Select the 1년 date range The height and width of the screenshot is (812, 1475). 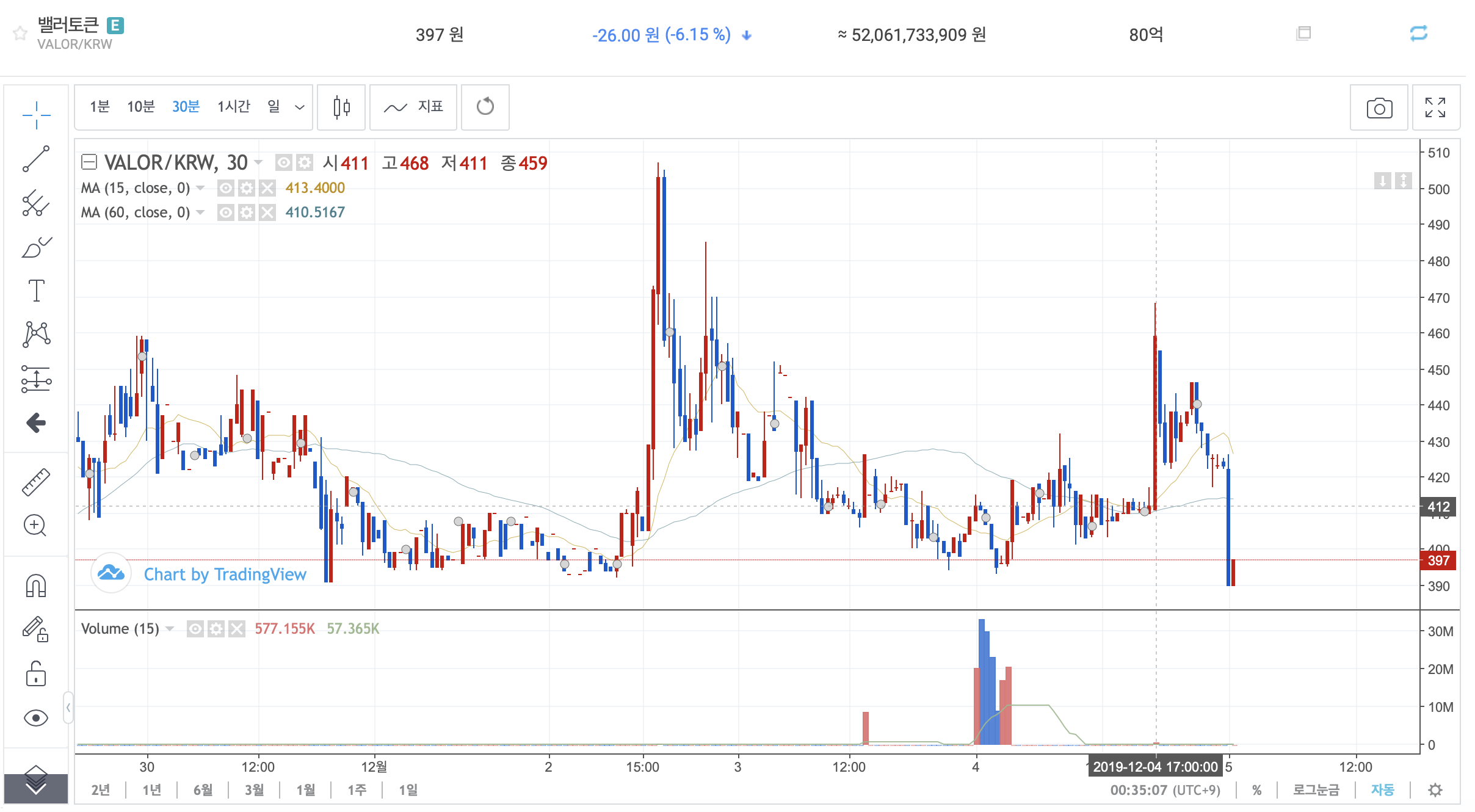[x=151, y=790]
